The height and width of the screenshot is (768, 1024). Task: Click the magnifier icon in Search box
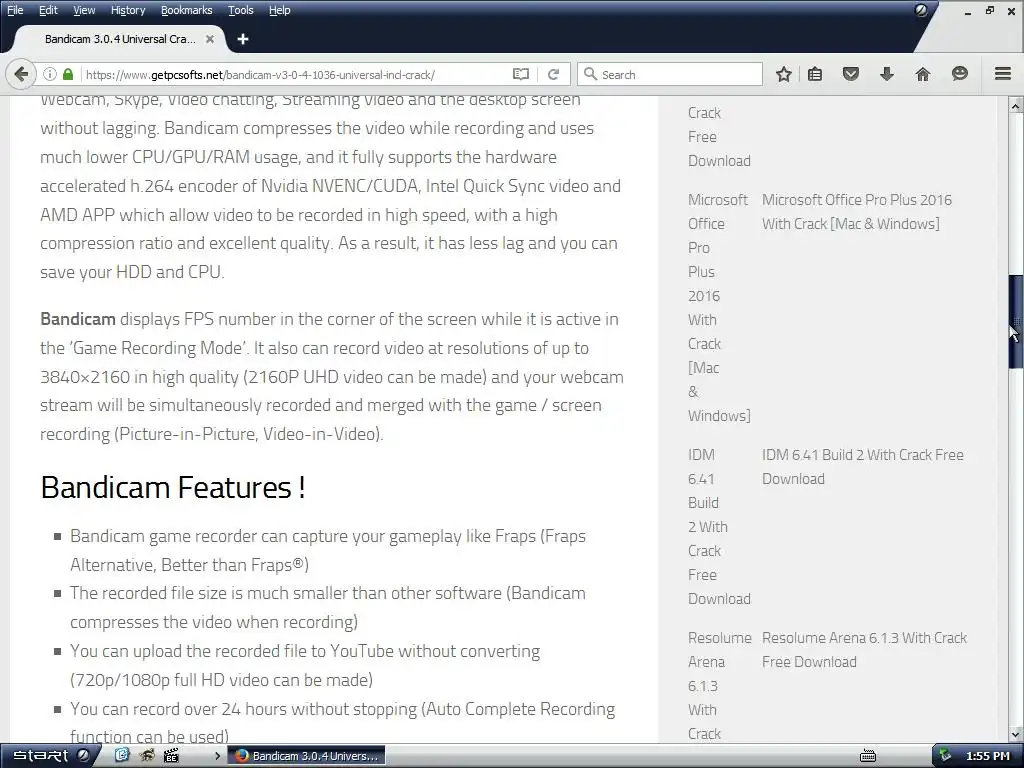pos(590,74)
